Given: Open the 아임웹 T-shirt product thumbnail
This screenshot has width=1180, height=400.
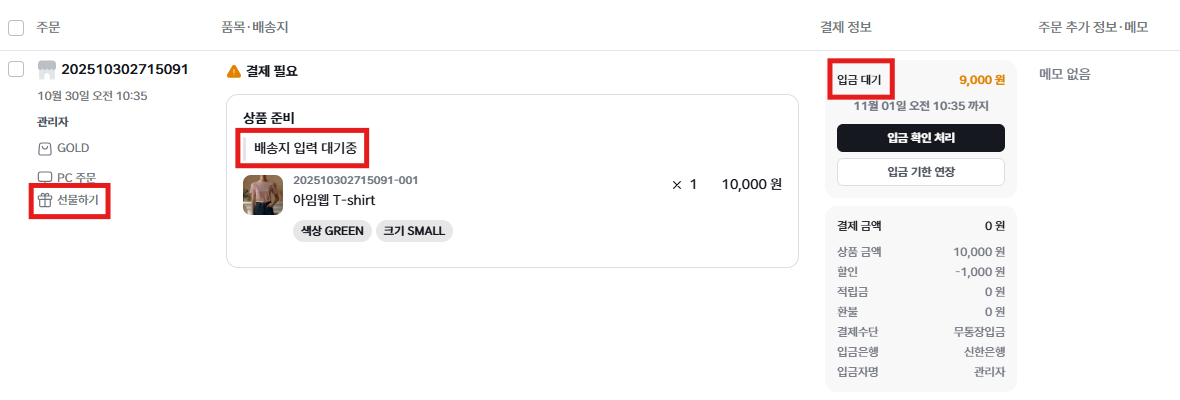Looking at the screenshot, I should [x=263, y=195].
